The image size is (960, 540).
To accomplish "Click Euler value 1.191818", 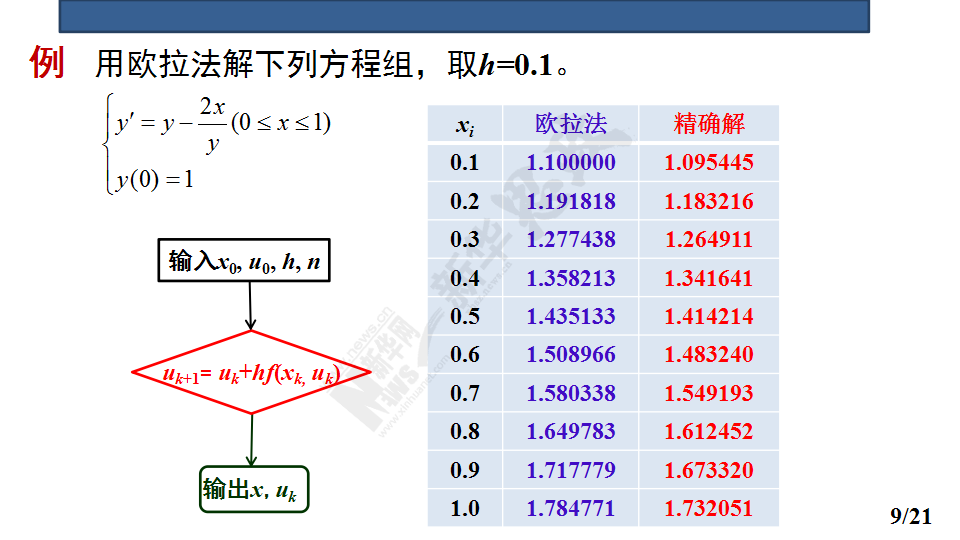I will (x=571, y=201).
